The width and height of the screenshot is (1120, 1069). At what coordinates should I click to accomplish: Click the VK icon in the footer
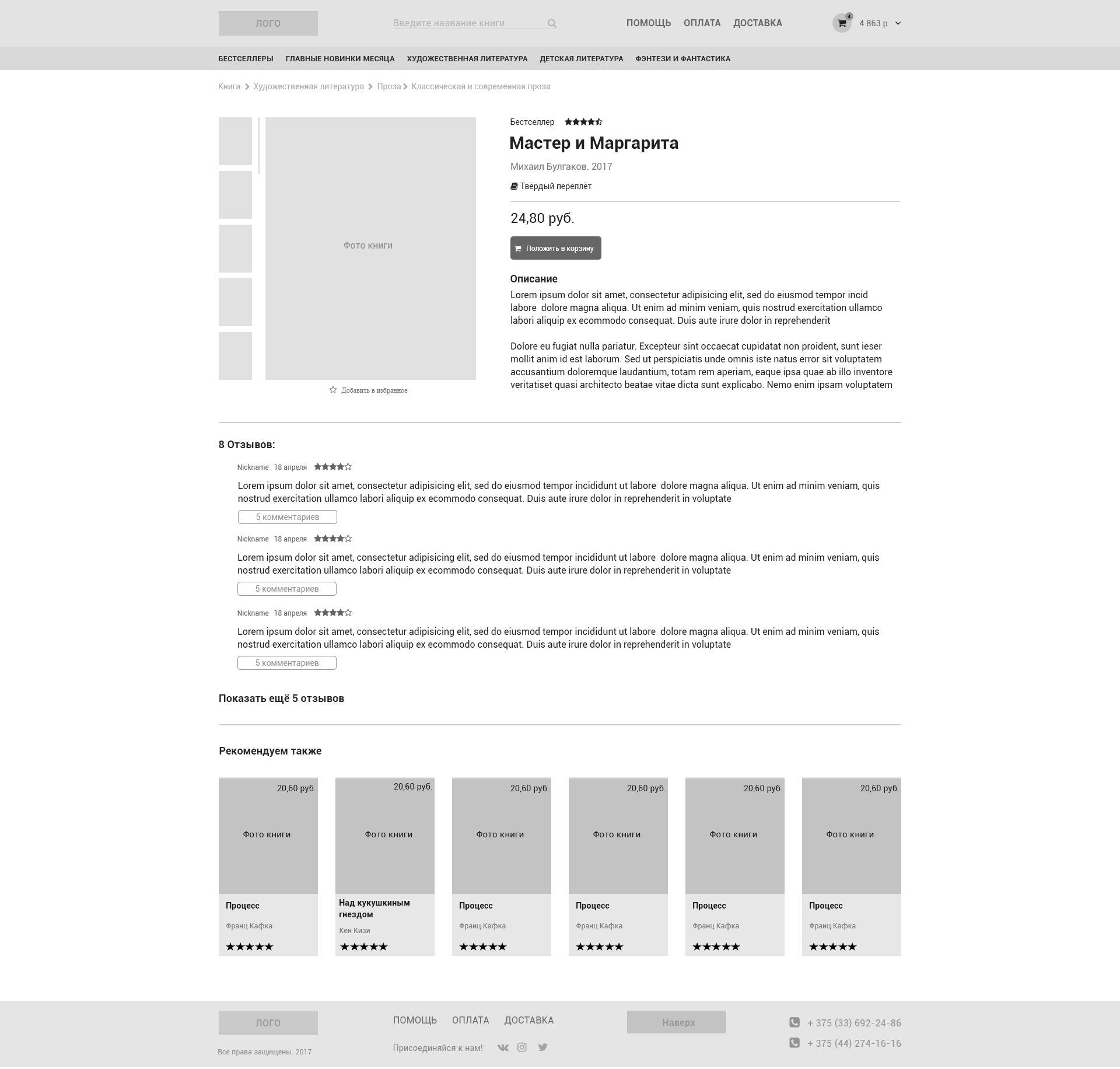[x=502, y=1047]
